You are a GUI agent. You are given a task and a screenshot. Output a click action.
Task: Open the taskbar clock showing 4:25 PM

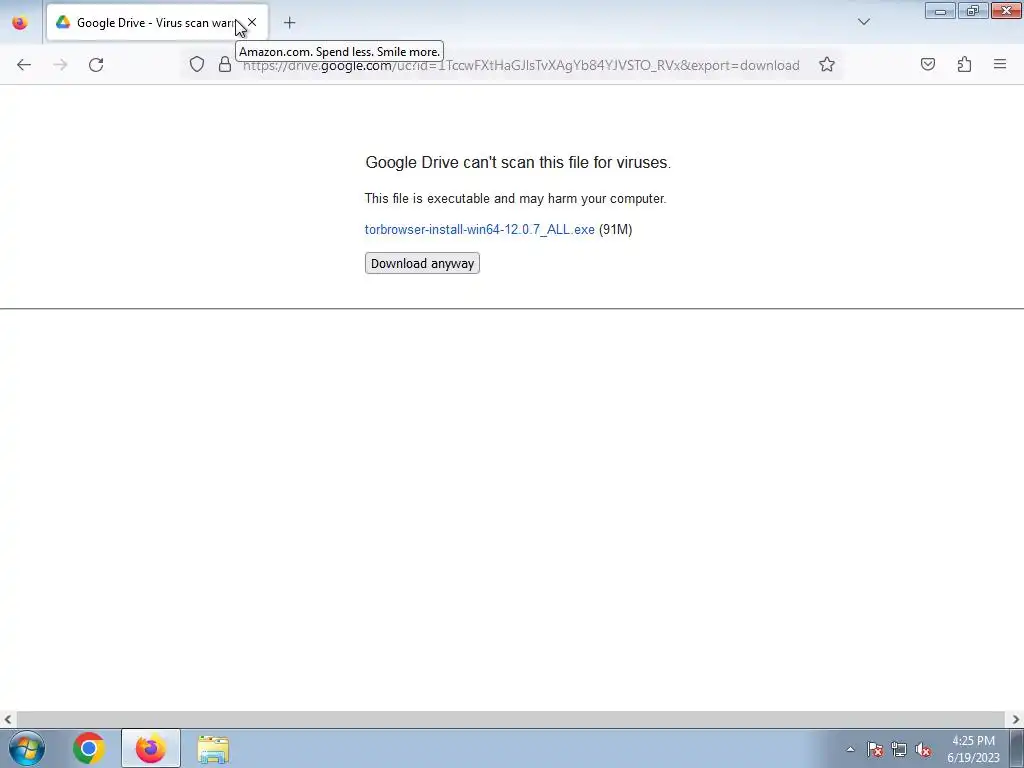pos(973,749)
